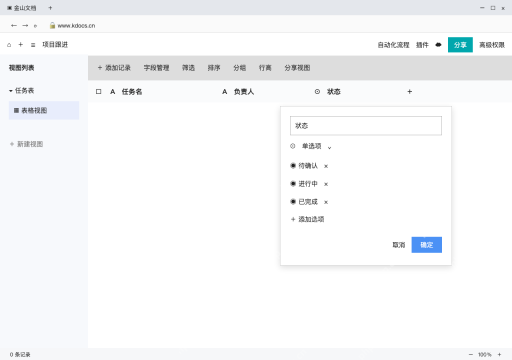Open 自动化流程
This screenshot has width=512, height=360.
pyautogui.click(x=393, y=45)
